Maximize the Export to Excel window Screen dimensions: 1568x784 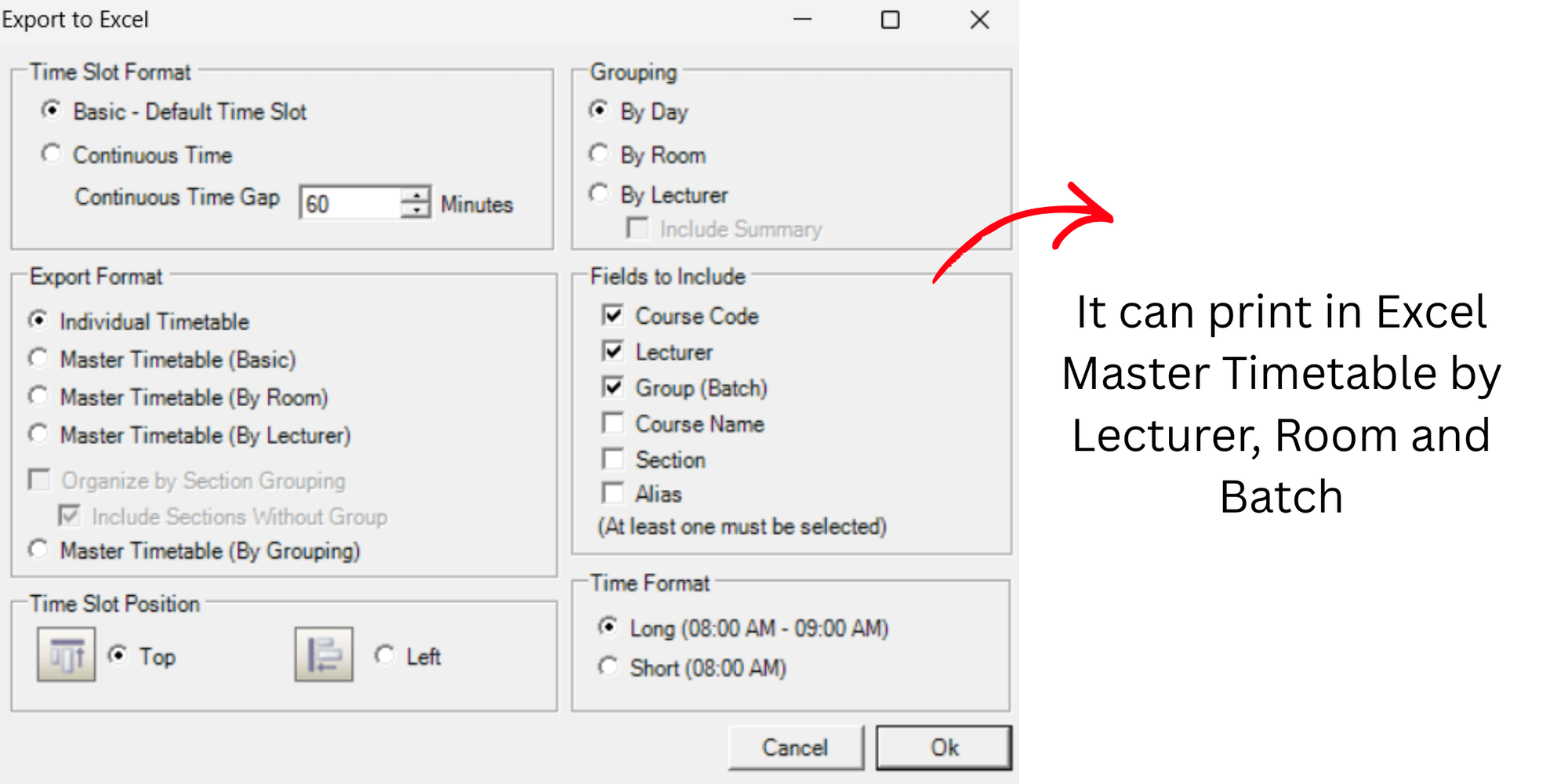coord(891,20)
